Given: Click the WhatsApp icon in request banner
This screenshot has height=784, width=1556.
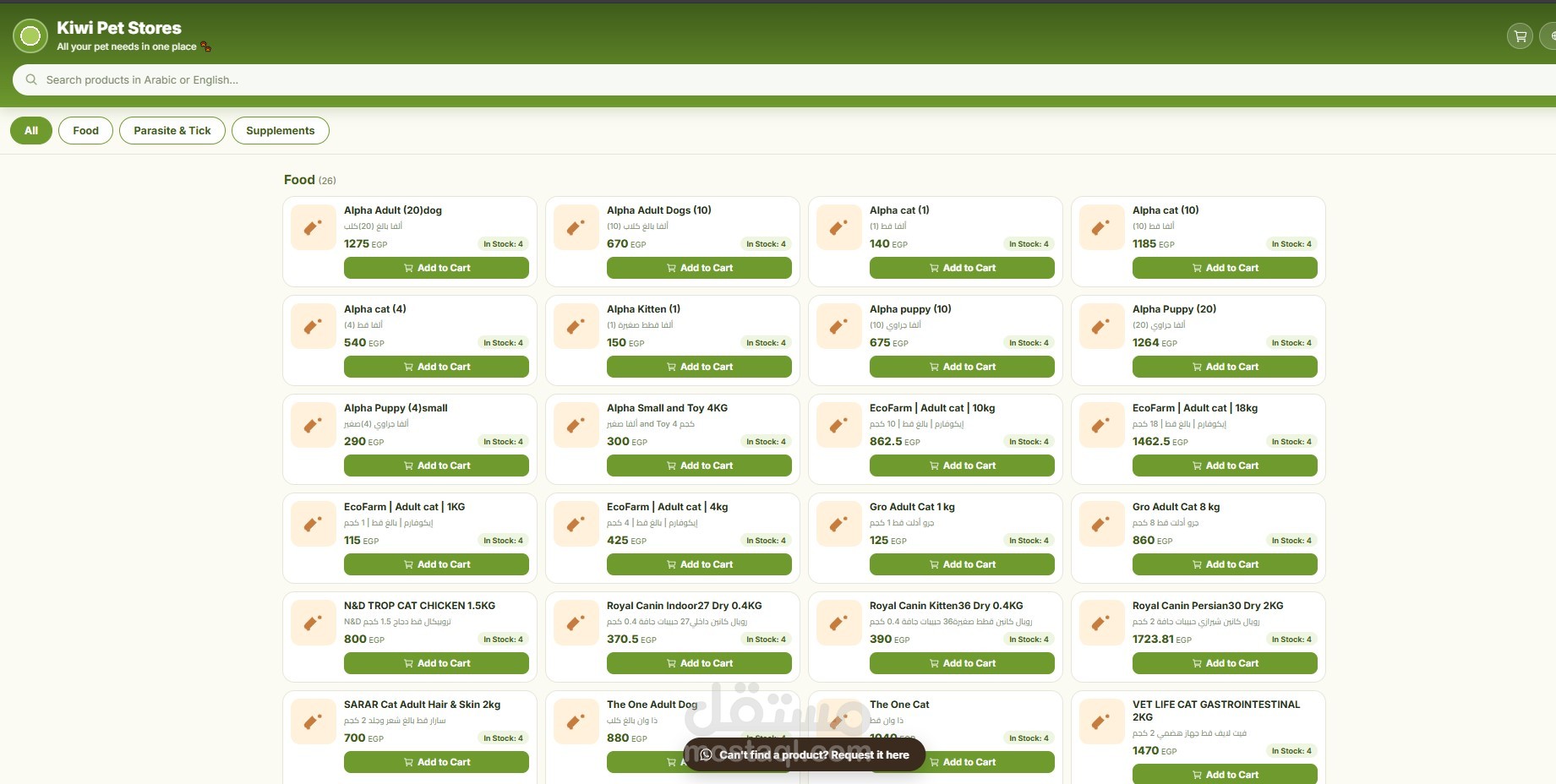Looking at the screenshot, I should (706, 754).
